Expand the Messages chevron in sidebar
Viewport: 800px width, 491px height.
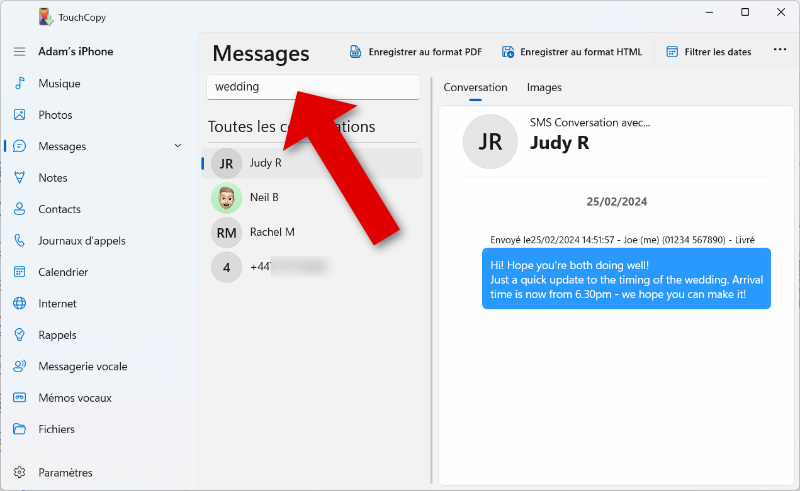coord(178,146)
